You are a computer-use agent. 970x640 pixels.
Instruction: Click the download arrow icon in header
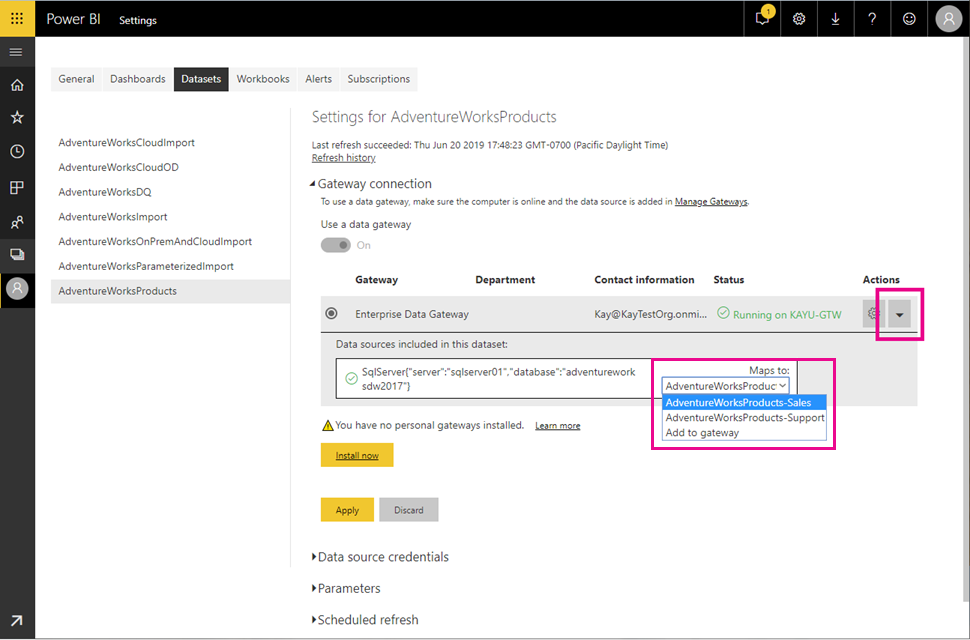tap(835, 19)
